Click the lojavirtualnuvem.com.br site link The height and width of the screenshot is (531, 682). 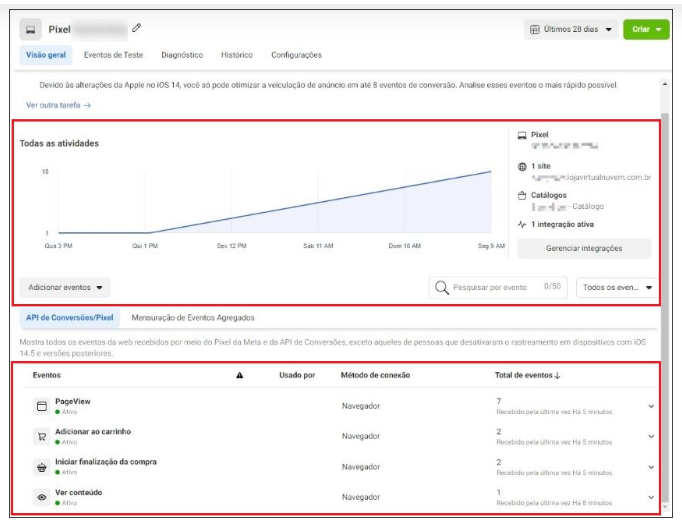click(x=592, y=177)
